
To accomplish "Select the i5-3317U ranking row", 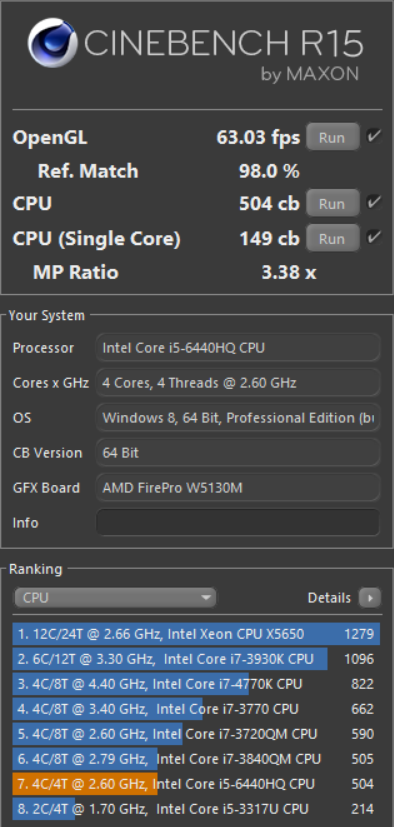I will click(x=196, y=809).
